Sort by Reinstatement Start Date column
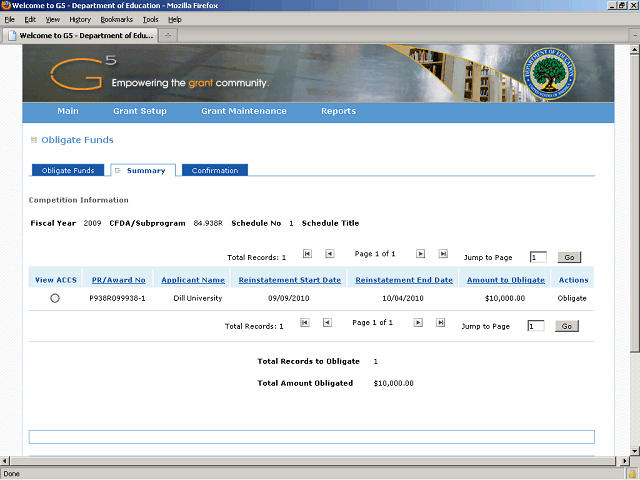Viewport: 640px width, 480px height. pos(290,280)
